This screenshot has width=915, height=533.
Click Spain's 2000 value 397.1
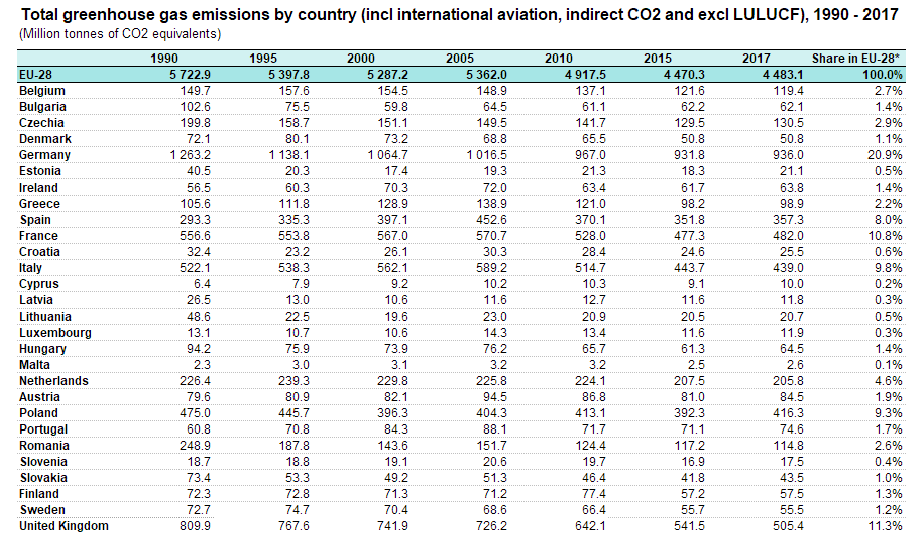pos(390,219)
